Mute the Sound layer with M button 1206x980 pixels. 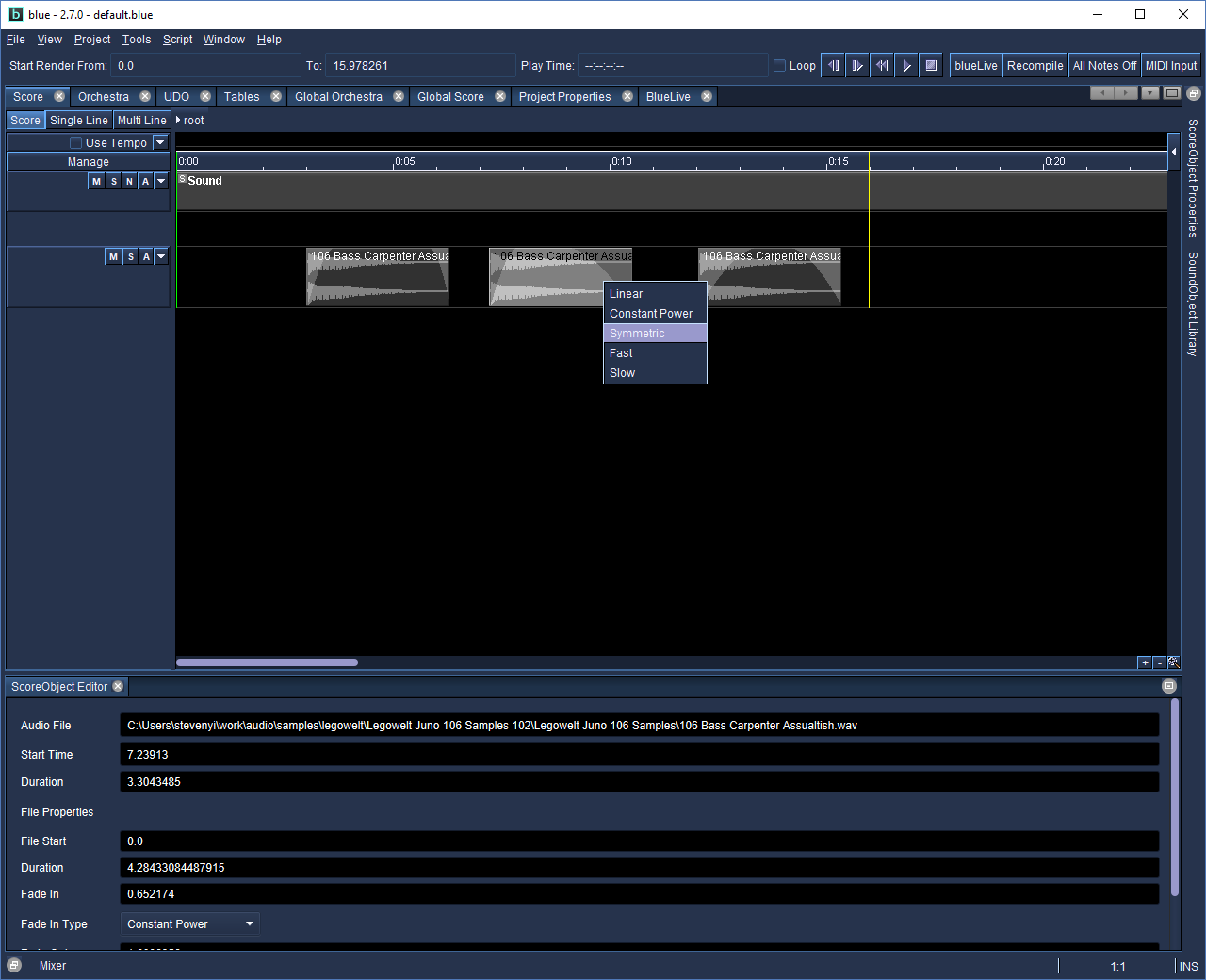pyautogui.click(x=96, y=182)
